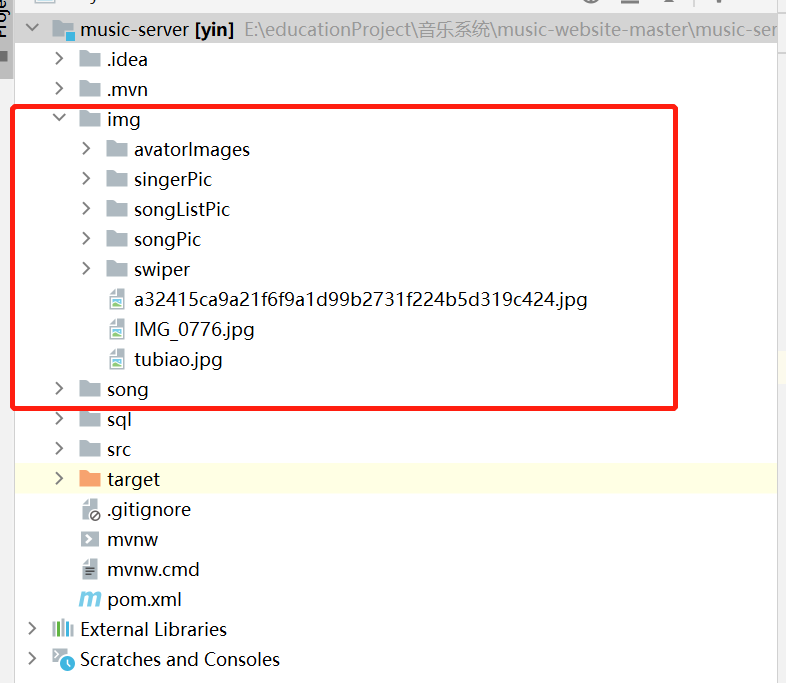786x683 pixels.
Task: Select the .idea folder name
Action: pos(127,59)
